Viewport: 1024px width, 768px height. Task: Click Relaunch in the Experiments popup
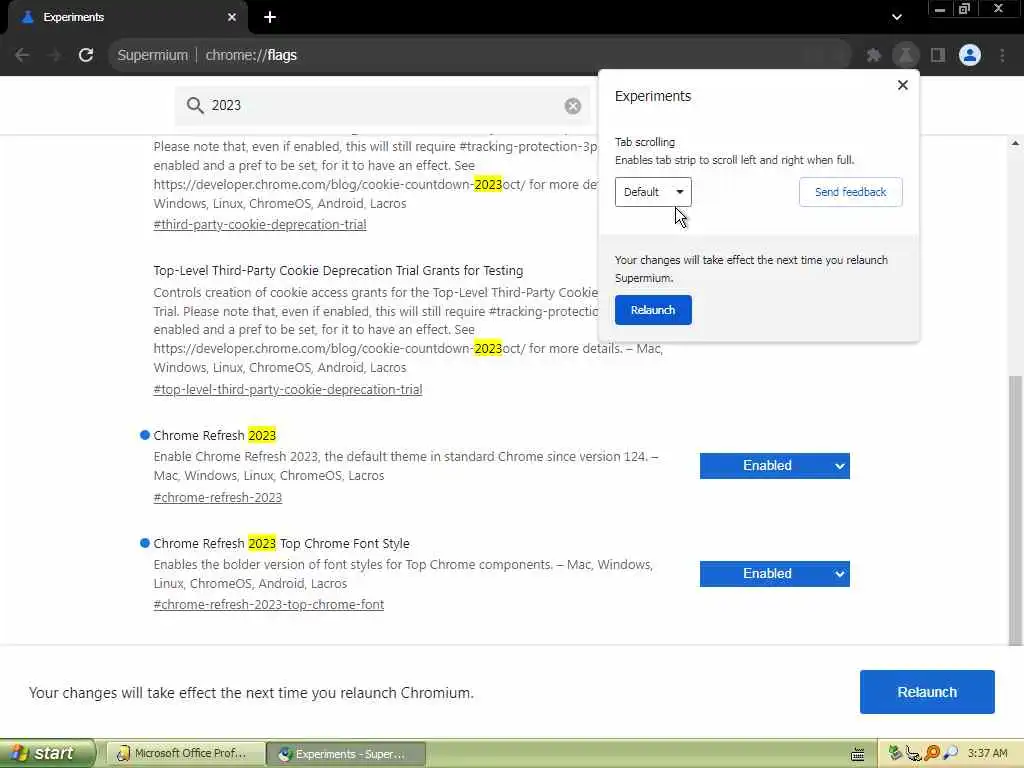[653, 310]
